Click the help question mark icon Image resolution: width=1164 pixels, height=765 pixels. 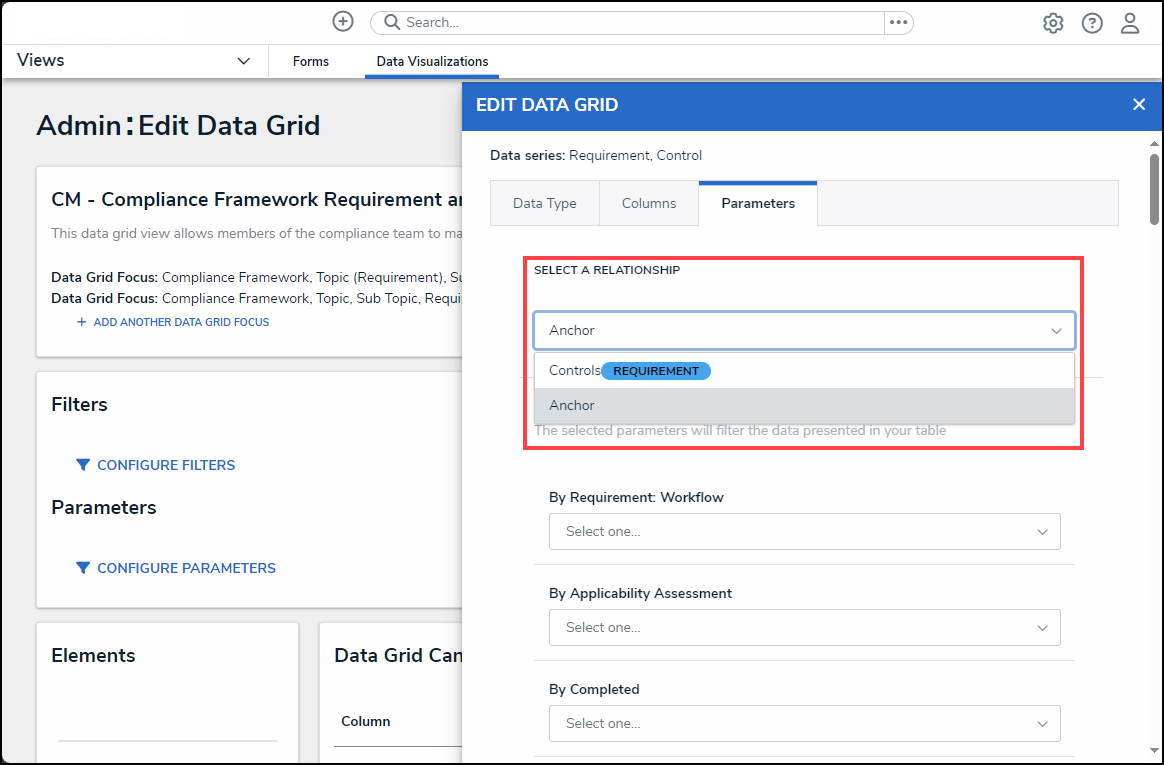click(x=1092, y=23)
